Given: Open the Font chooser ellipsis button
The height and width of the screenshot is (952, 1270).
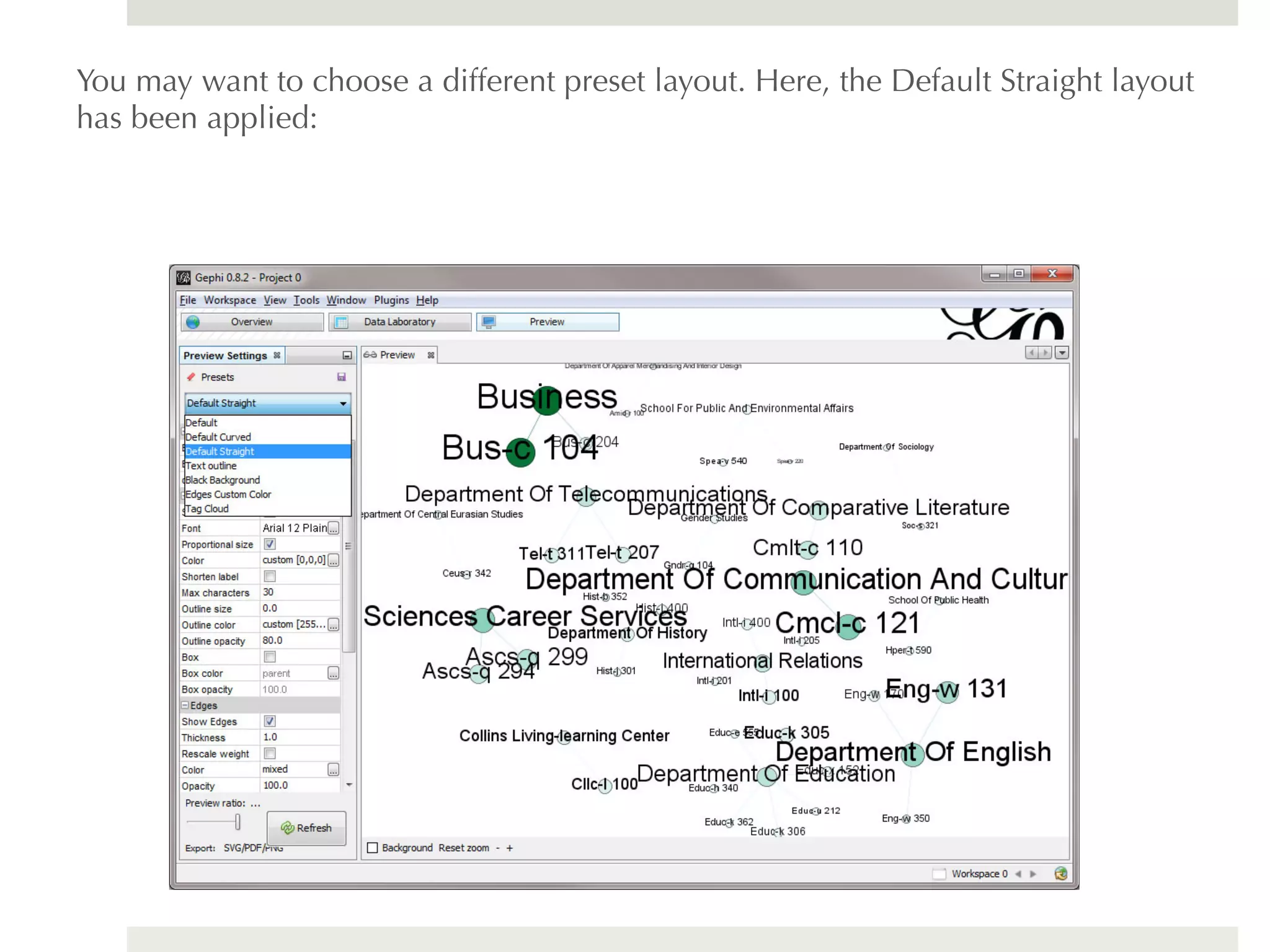Looking at the screenshot, I should point(334,528).
